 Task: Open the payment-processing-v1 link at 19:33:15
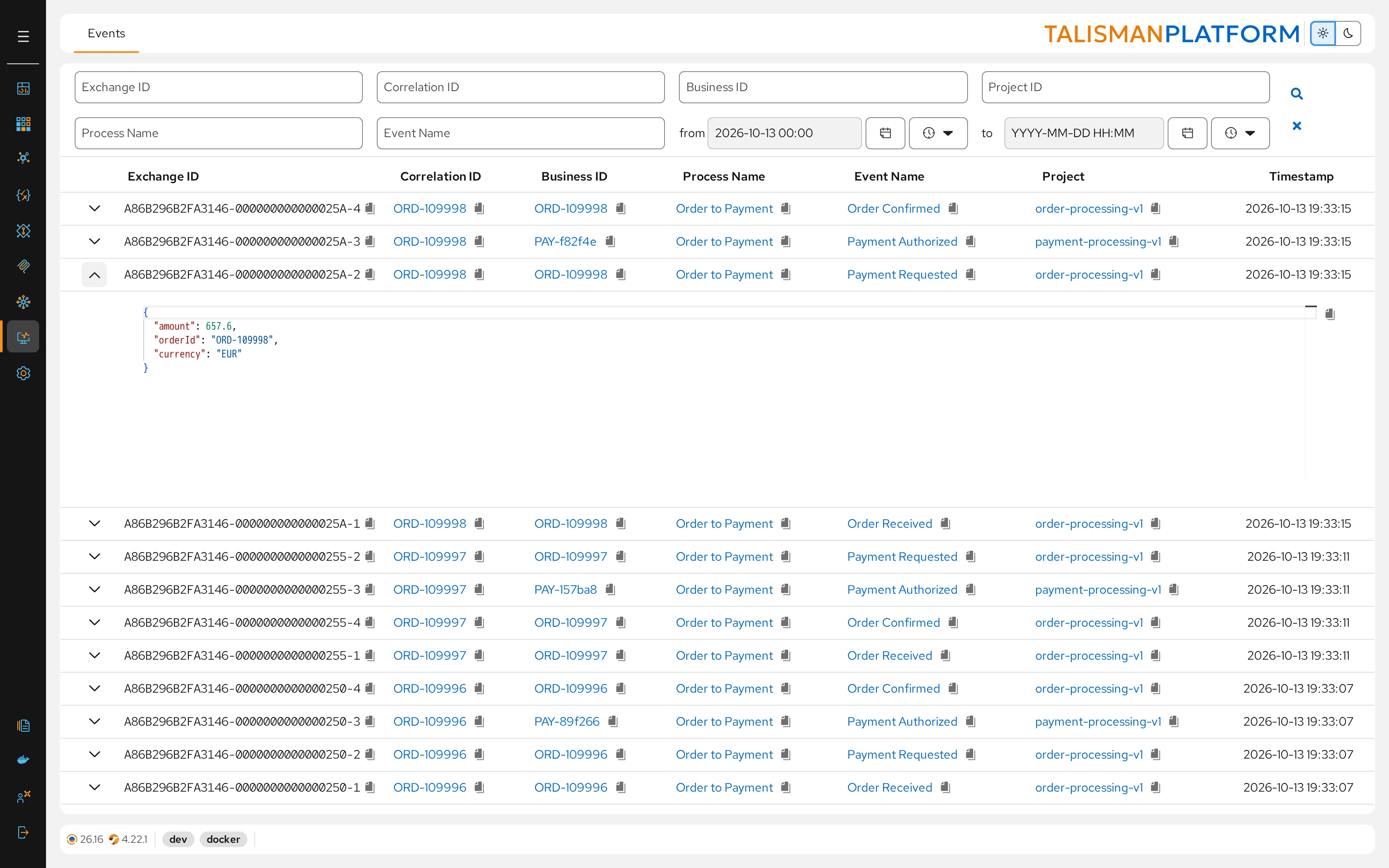click(x=1097, y=242)
